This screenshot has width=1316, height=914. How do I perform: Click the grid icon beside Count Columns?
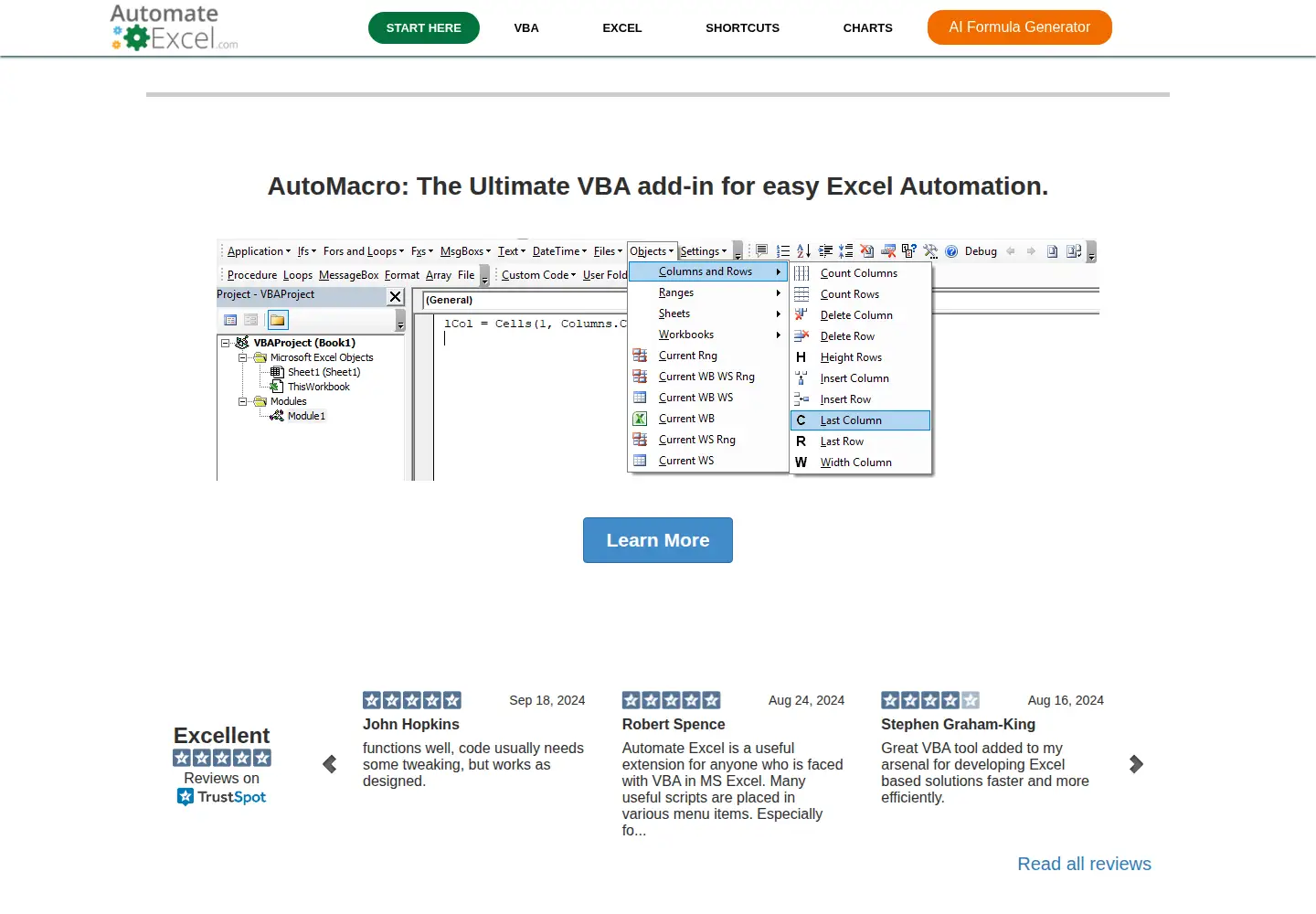801,273
